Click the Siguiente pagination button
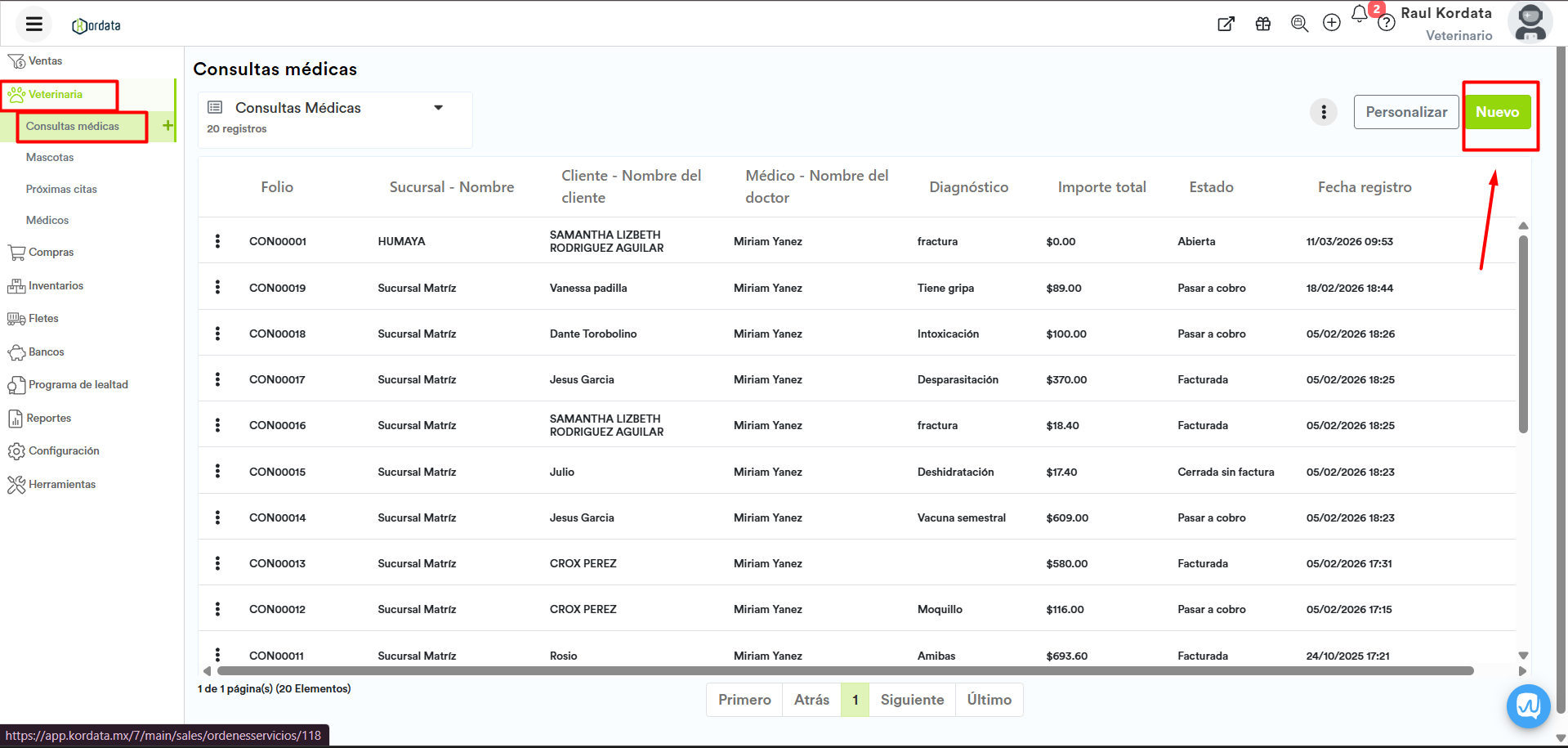 click(x=912, y=700)
